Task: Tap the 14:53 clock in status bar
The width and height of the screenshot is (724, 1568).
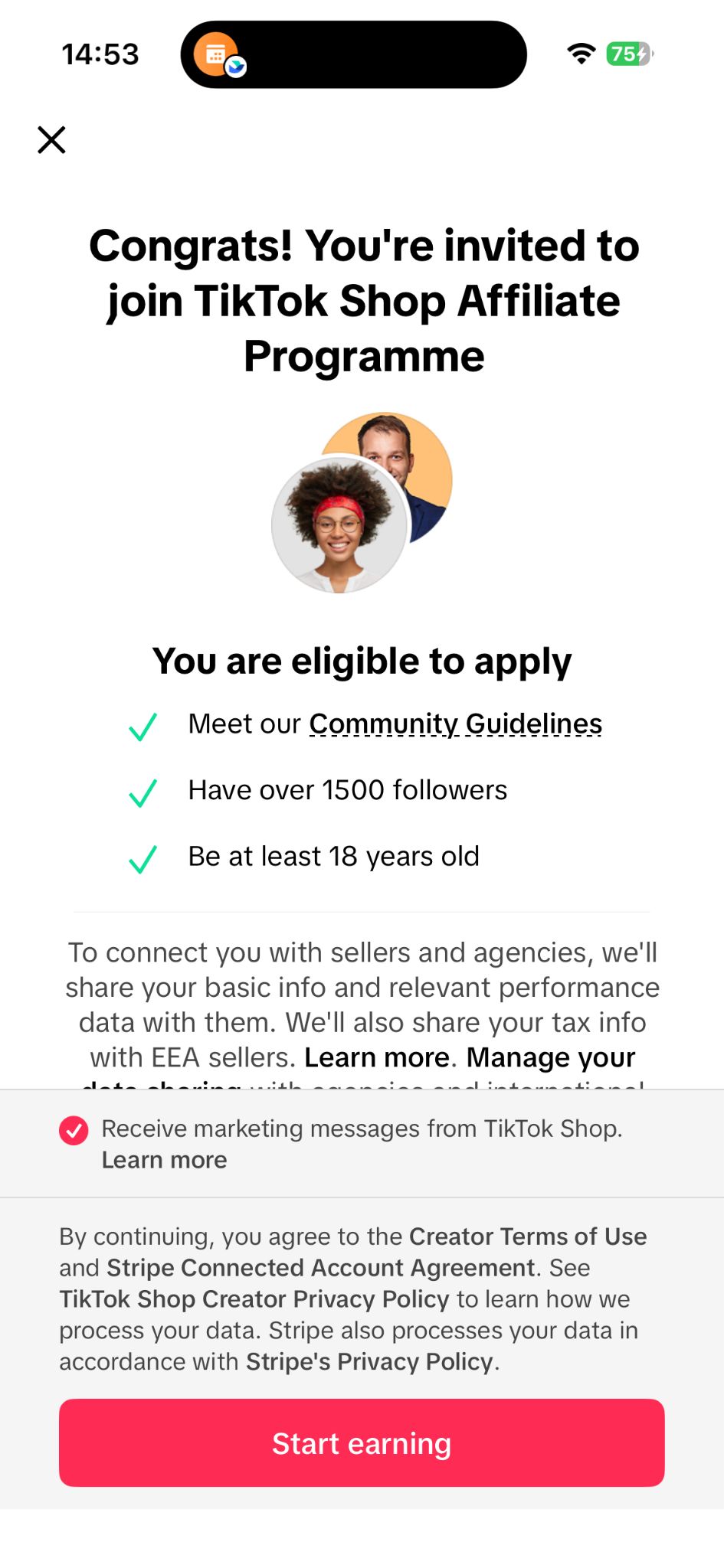Action: 100,54
